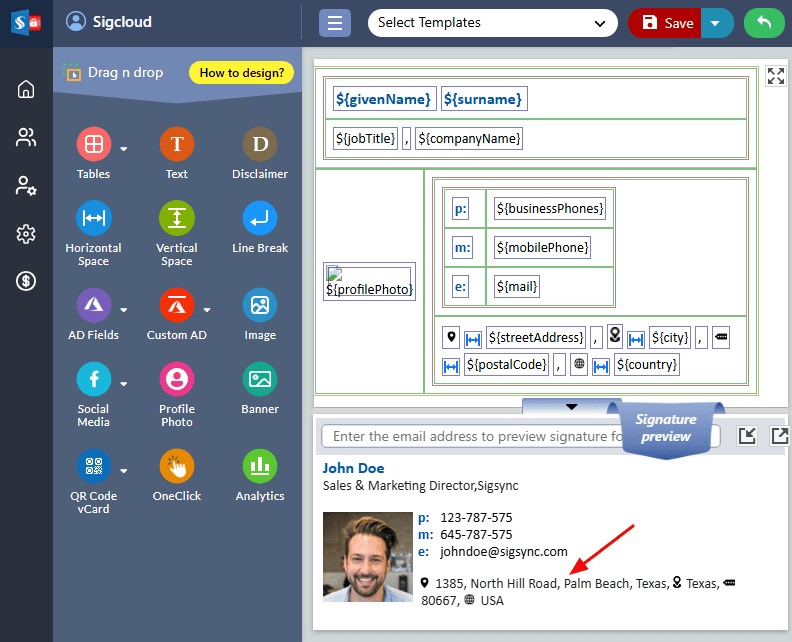Open the OneClick element
This screenshot has width=792, height=642.
click(176, 467)
